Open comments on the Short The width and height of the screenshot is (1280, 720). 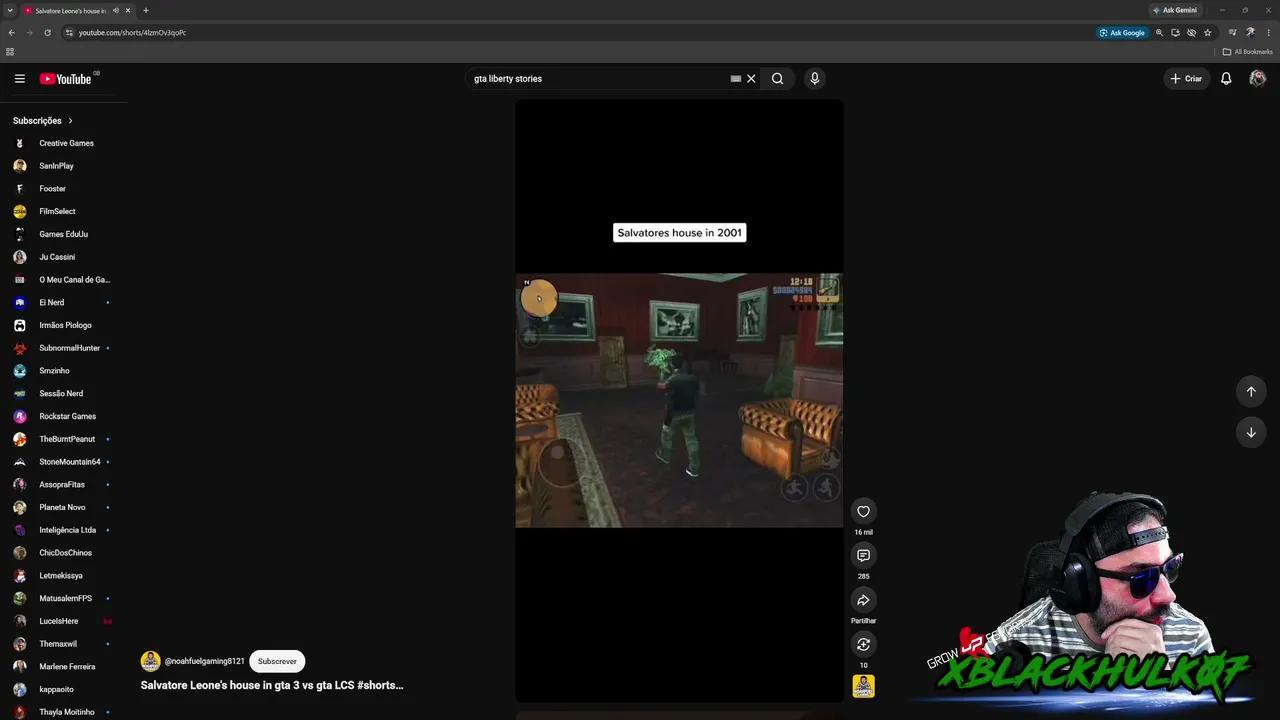pyautogui.click(x=863, y=555)
